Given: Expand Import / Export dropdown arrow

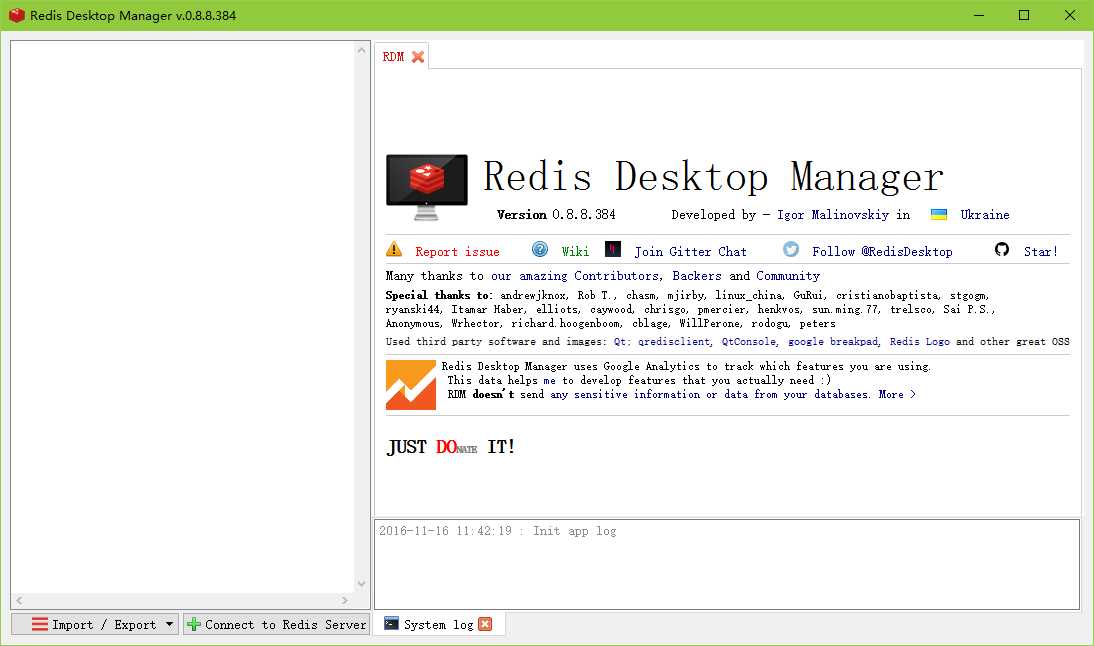Looking at the screenshot, I should tap(170, 624).
